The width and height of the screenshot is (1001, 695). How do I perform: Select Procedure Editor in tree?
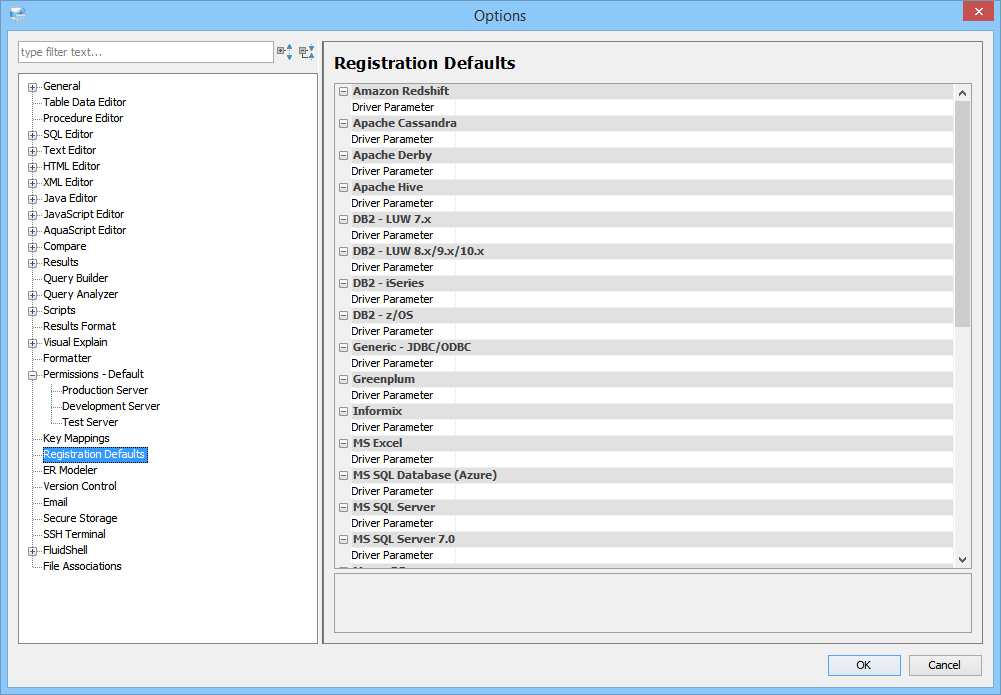point(83,118)
